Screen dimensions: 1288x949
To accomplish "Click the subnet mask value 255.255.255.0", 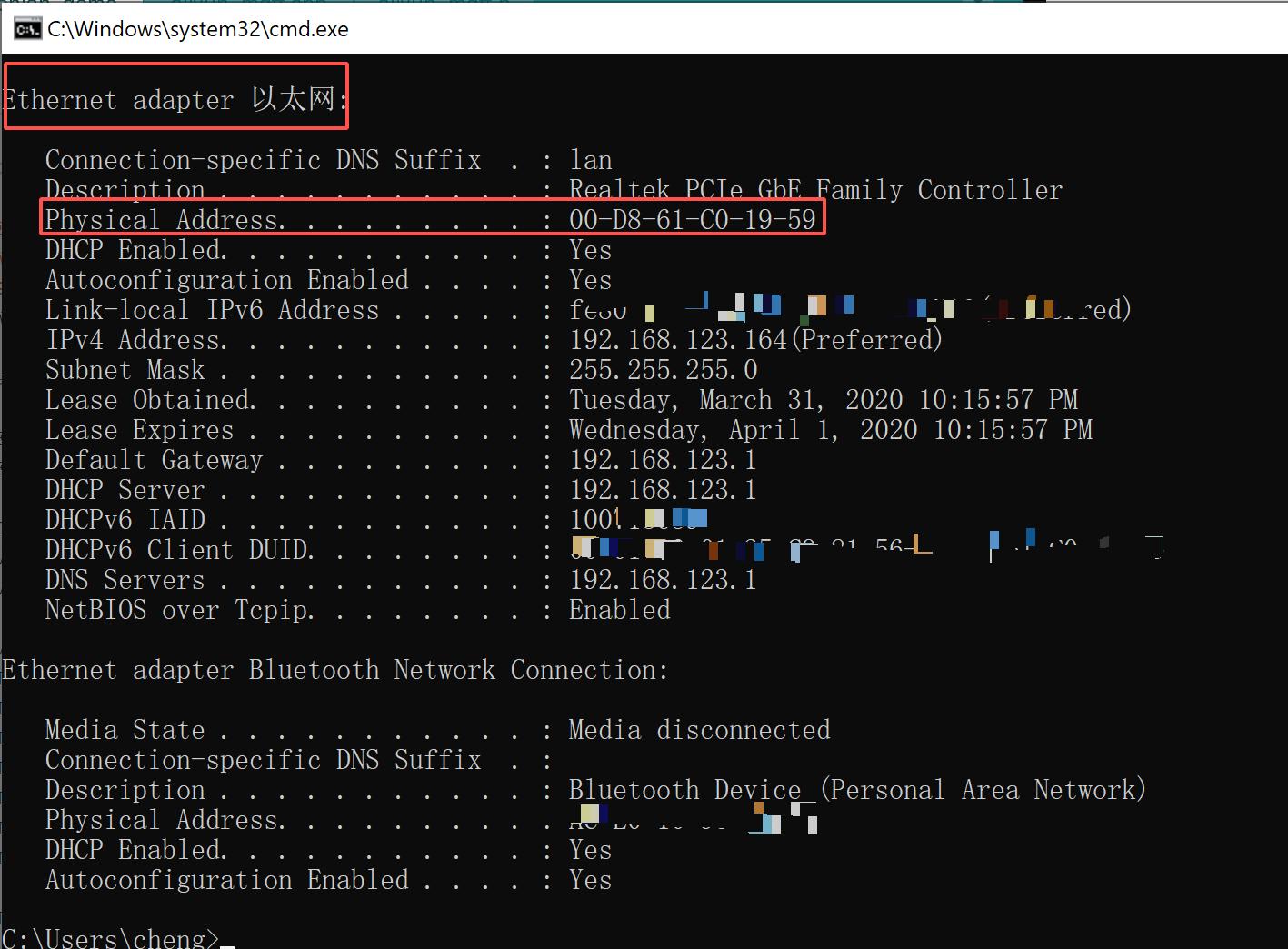I will 663,370.
